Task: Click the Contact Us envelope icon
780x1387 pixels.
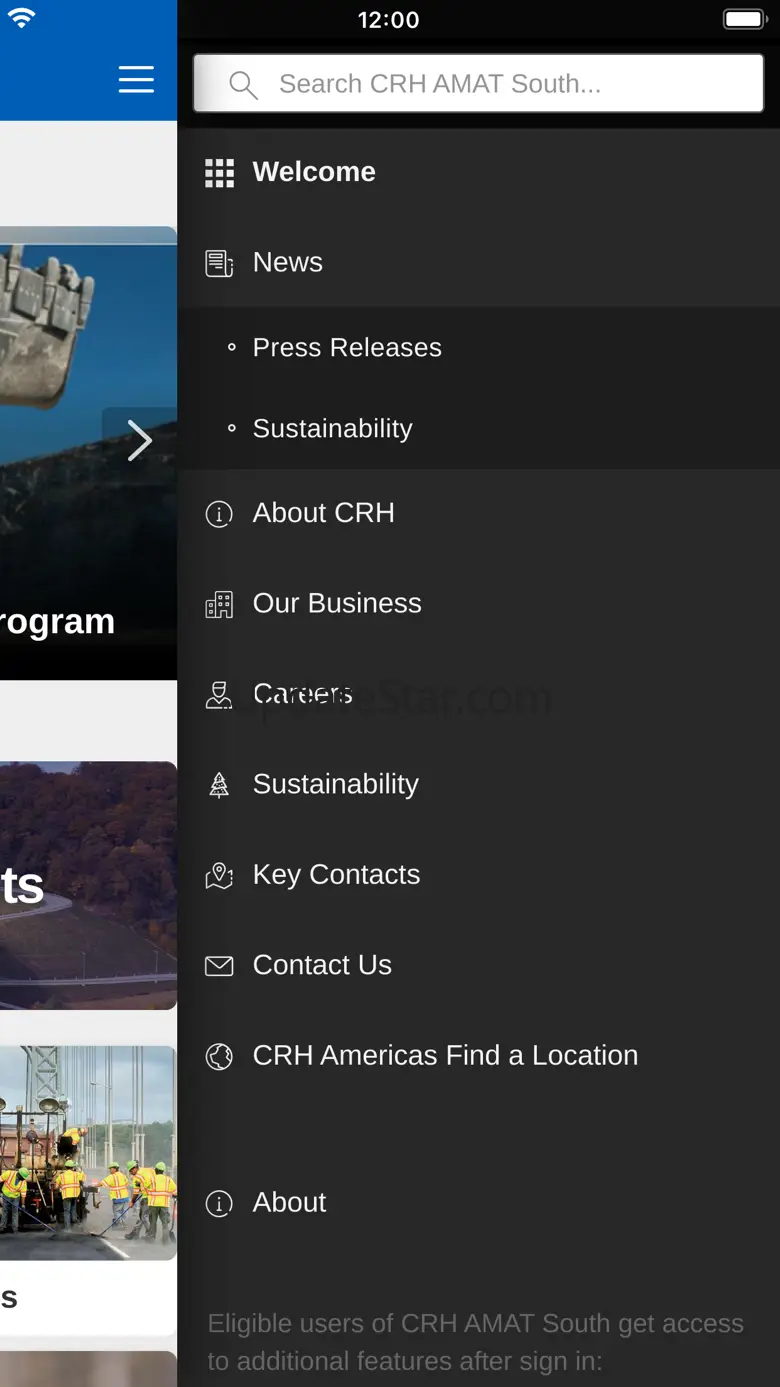Action: pyautogui.click(x=219, y=966)
